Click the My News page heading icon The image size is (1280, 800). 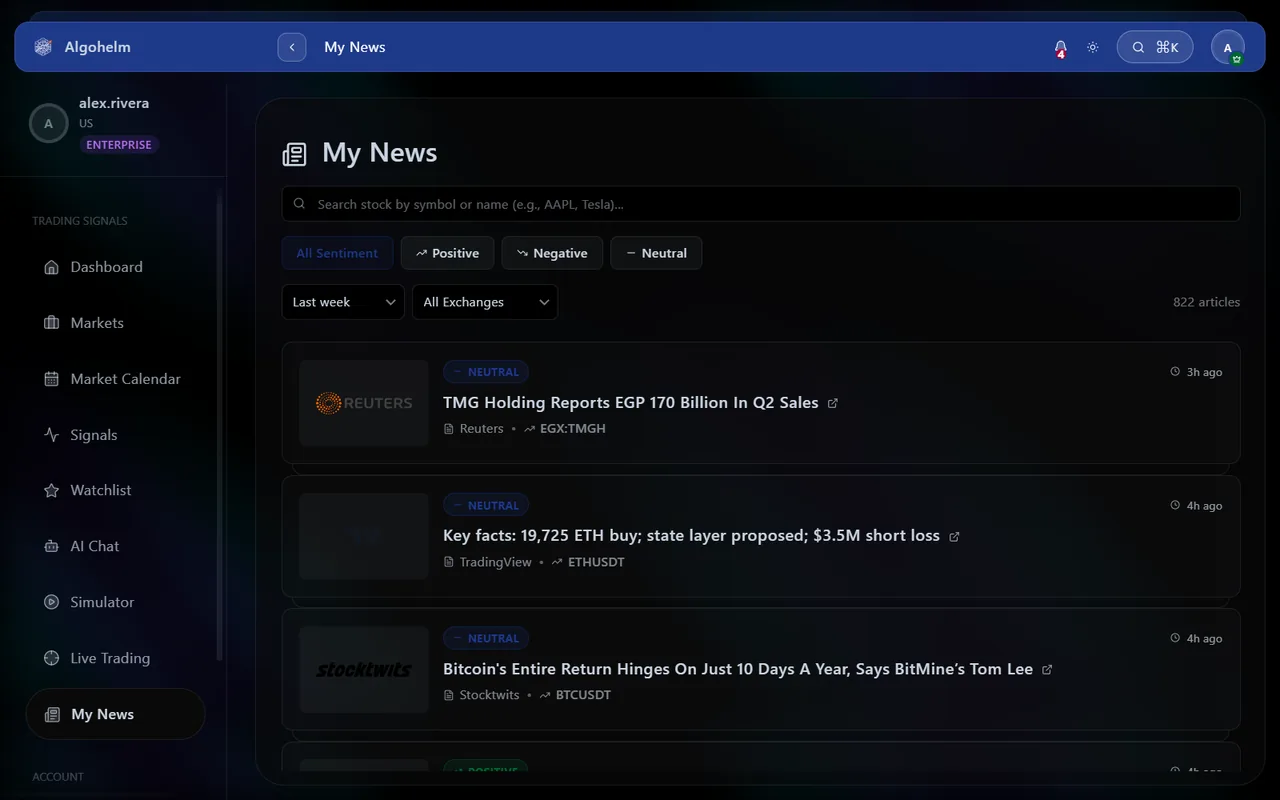(294, 154)
